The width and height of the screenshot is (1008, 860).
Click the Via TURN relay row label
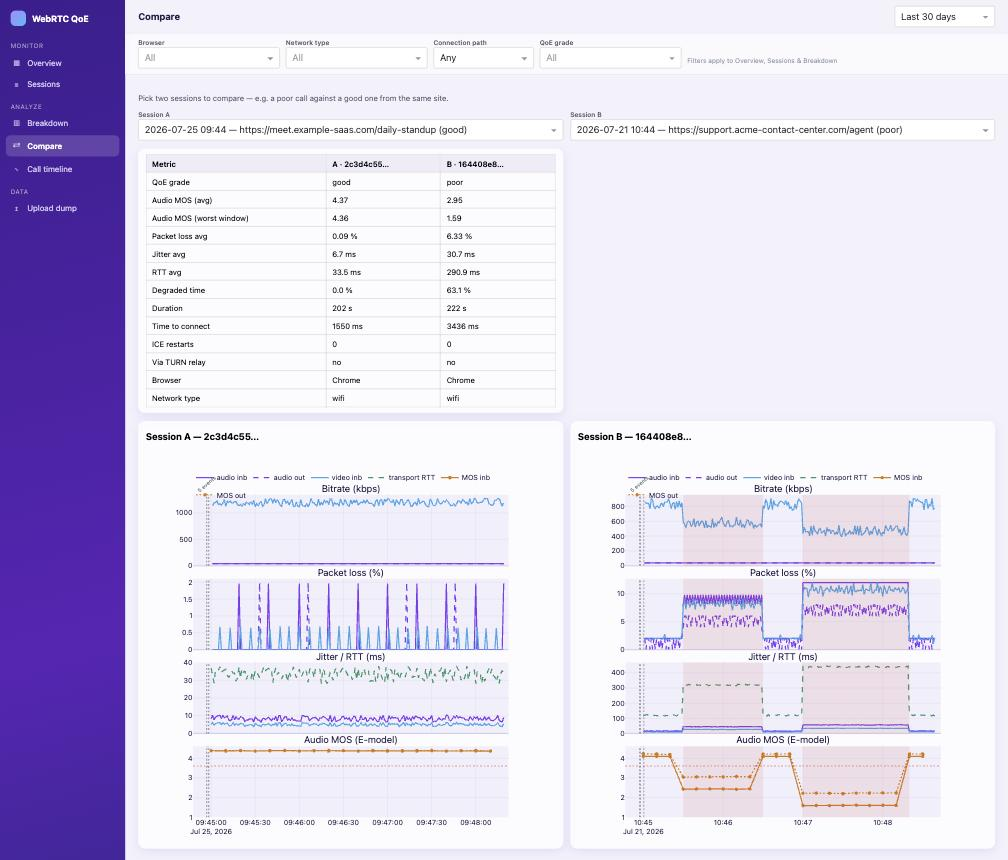(x=179, y=362)
